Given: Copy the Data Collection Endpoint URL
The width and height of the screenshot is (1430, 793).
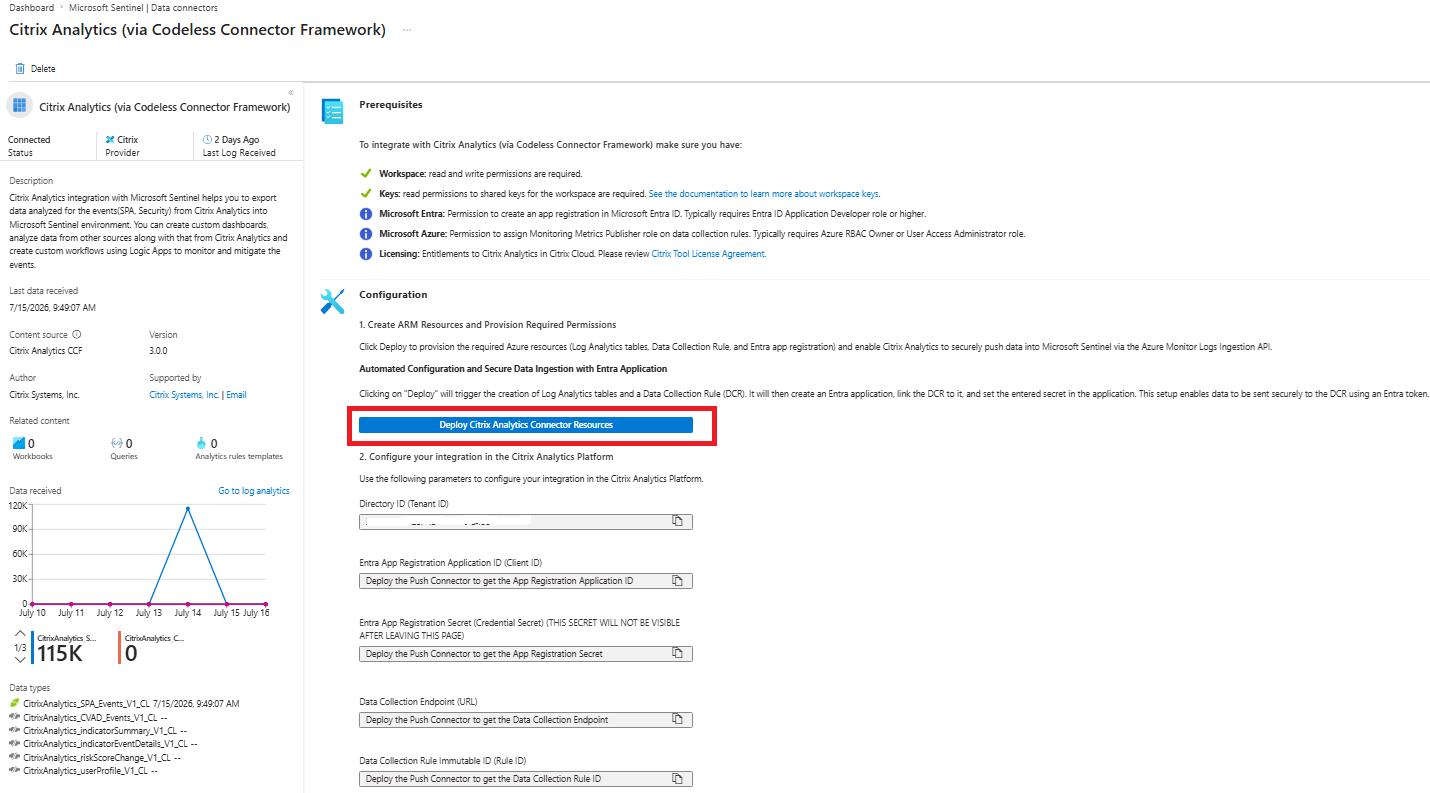Looking at the screenshot, I should tap(677, 719).
